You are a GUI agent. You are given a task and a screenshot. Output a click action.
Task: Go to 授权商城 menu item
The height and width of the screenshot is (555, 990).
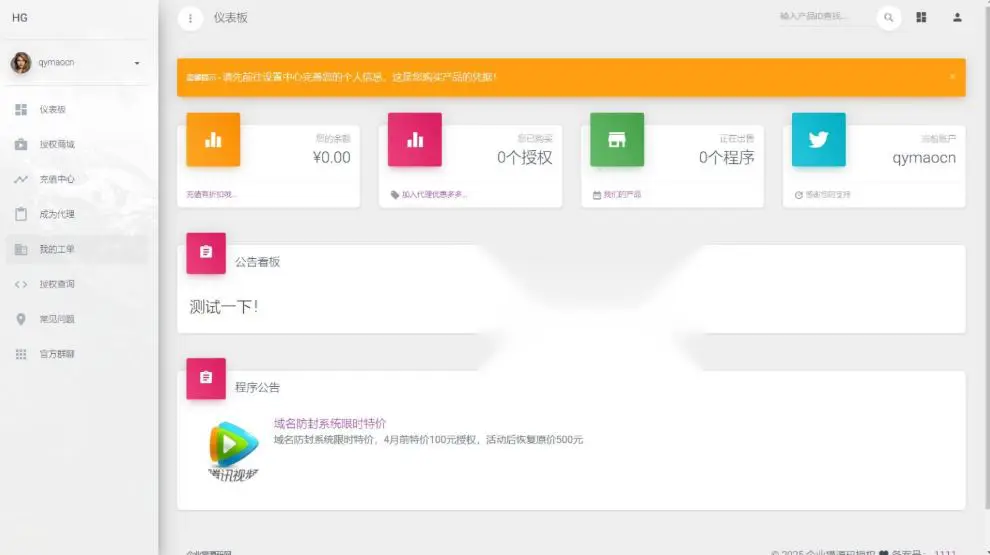(77, 145)
